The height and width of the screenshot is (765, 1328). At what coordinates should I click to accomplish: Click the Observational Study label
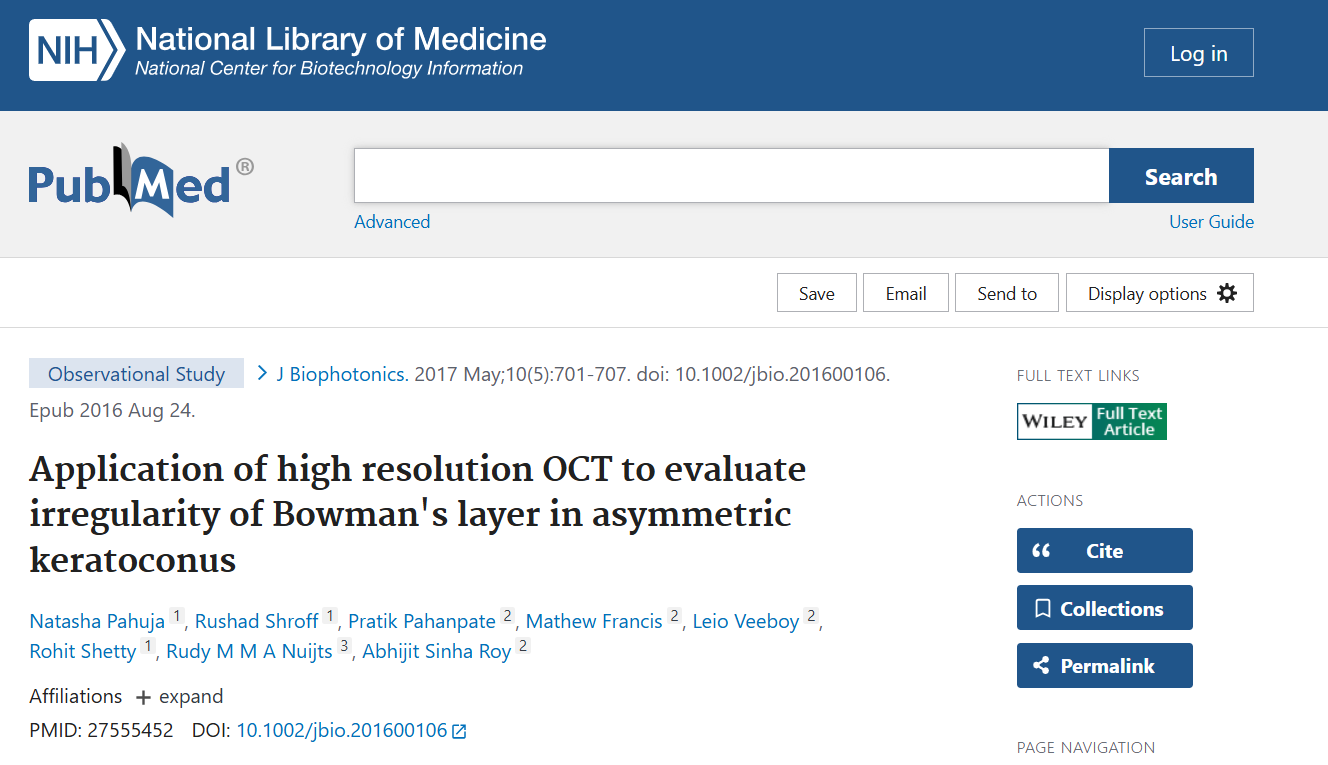[136, 373]
